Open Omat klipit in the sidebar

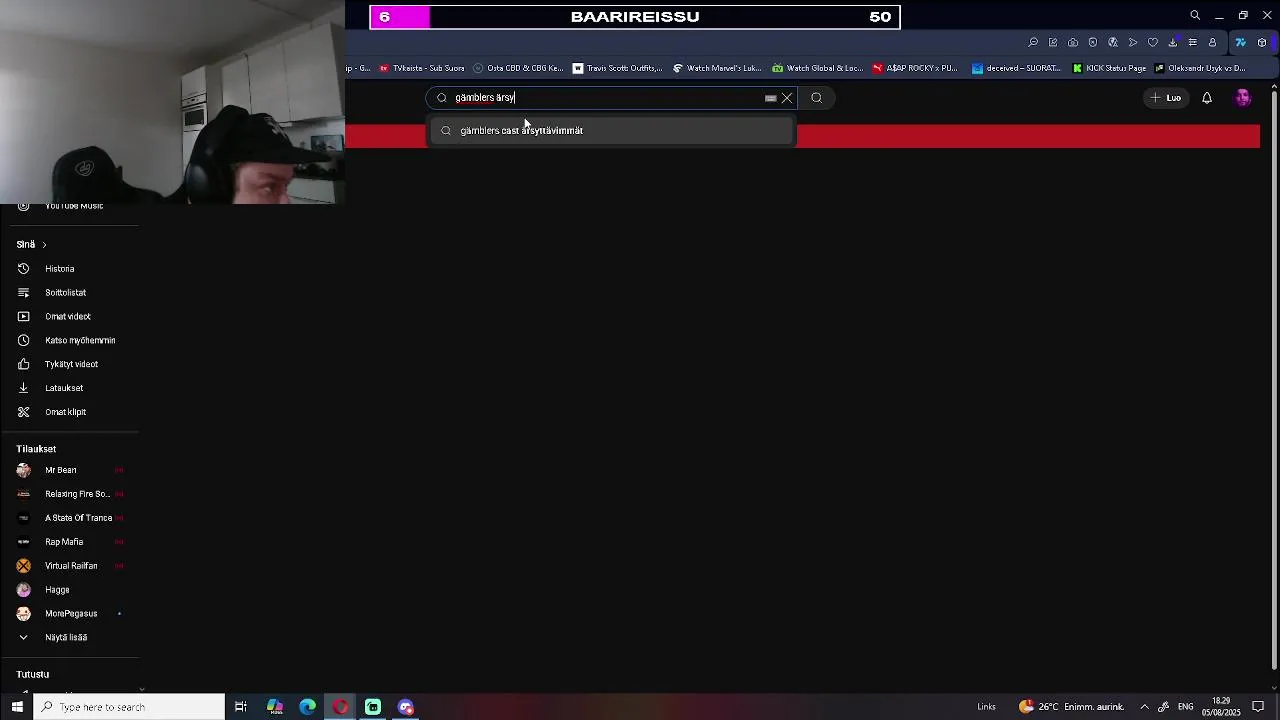68,412
